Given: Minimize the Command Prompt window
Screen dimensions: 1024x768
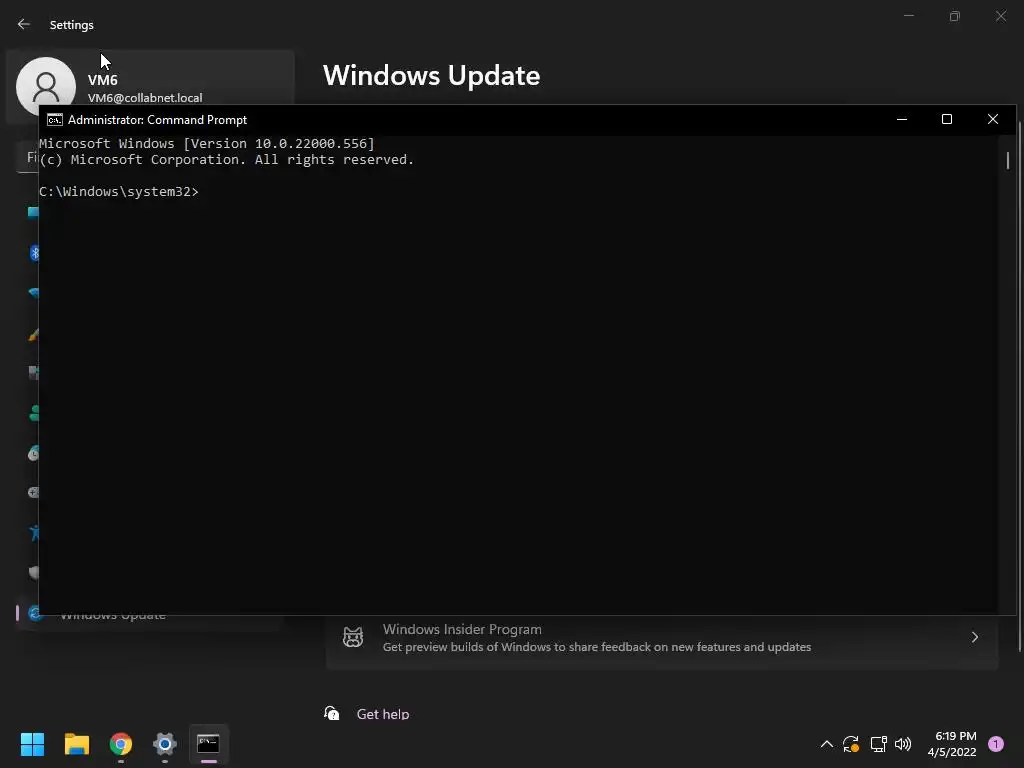Looking at the screenshot, I should pyautogui.click(x=902, y=120).
